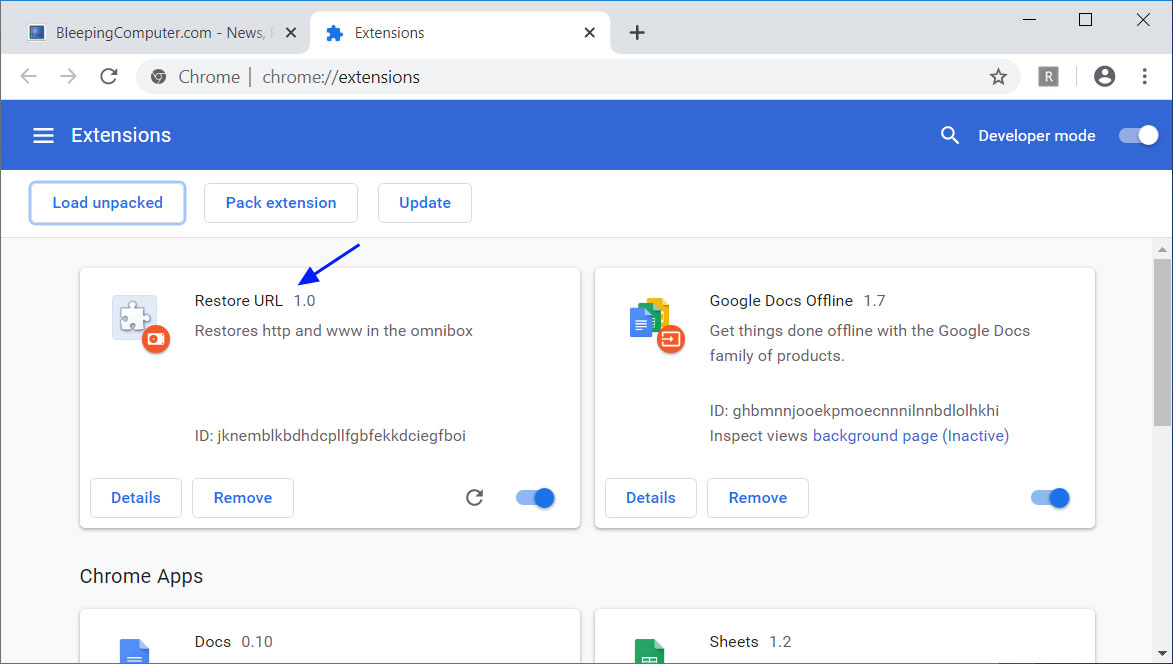Switch to the BleepingComputer.com tab
The image size is (1173, 664).
150,31
